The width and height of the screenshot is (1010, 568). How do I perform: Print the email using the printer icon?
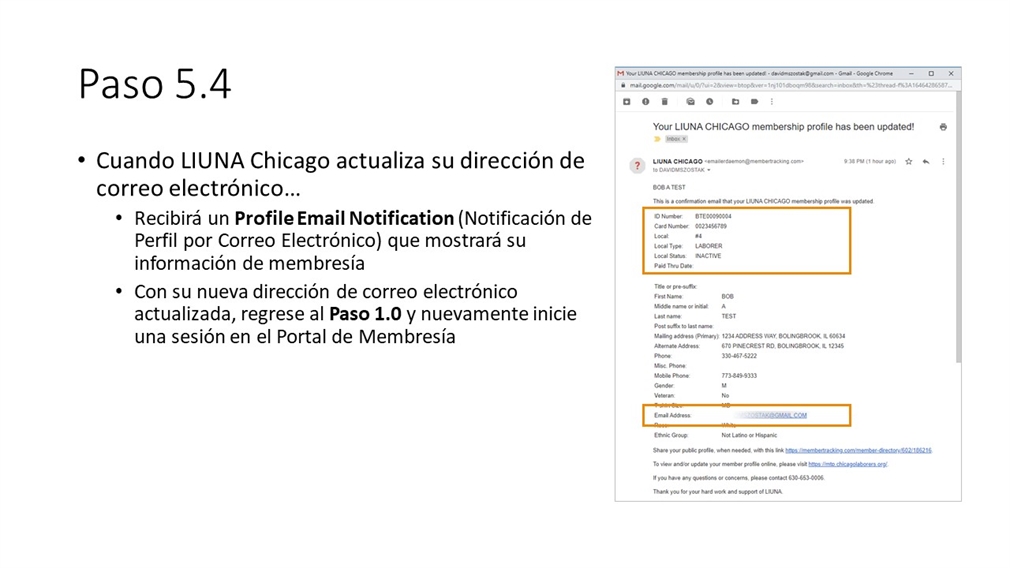[x=943, y=127]
